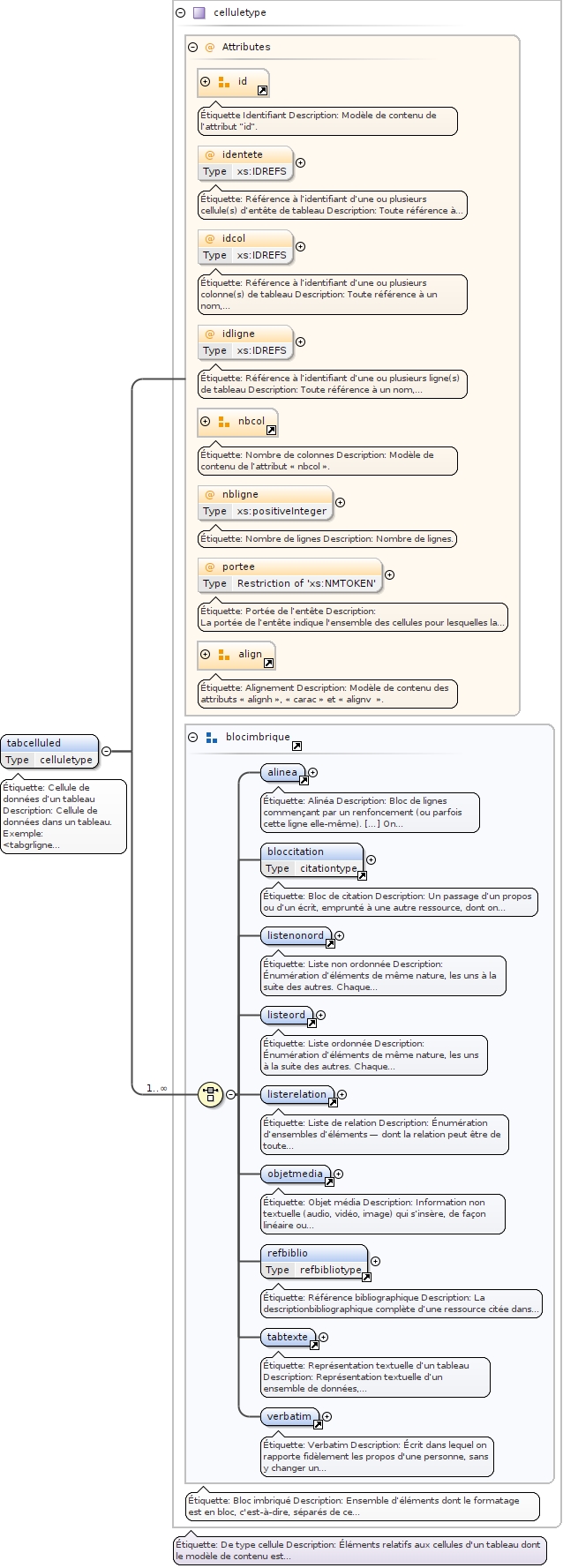The height and width of the screenshot is (1568, 563).
Task: Click the align attribute group link arrow
Action: [268, 664]
